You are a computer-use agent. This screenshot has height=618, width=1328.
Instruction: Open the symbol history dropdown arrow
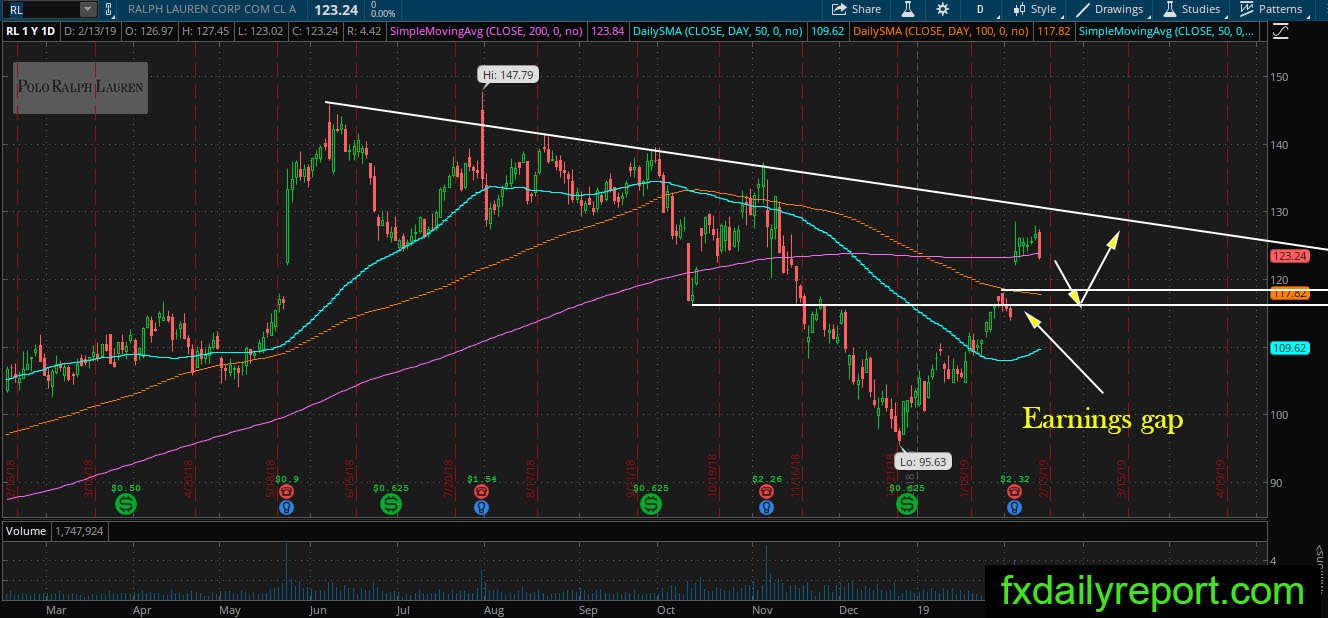[x=87, y=9]
